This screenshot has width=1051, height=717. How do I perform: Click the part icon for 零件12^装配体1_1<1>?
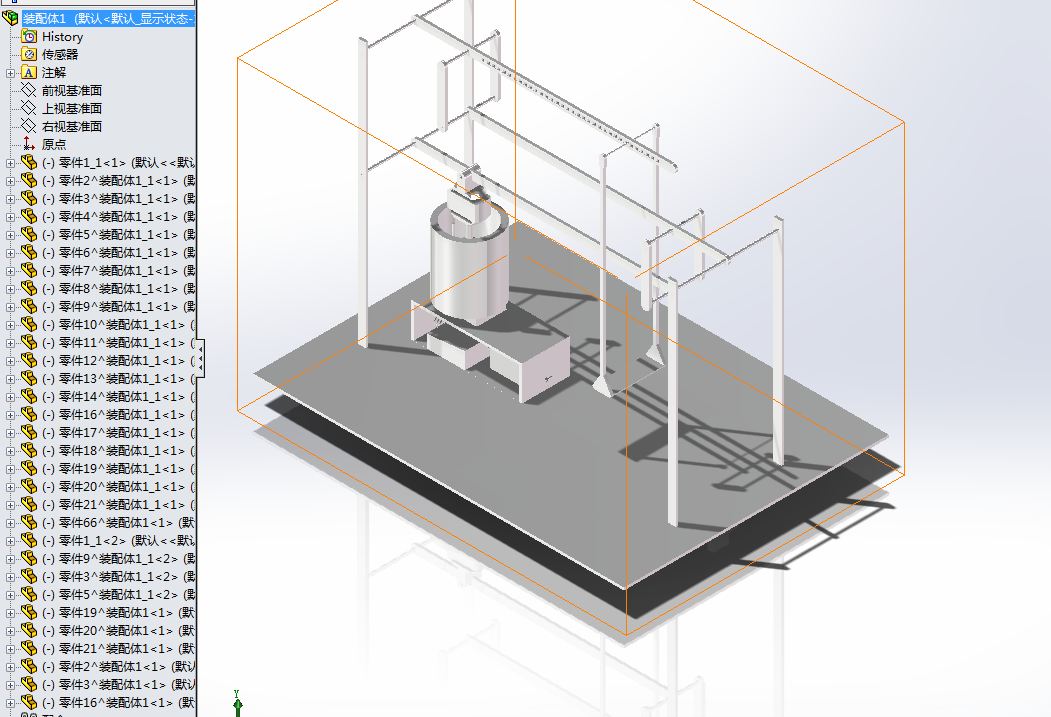click(x=29, y=361)
